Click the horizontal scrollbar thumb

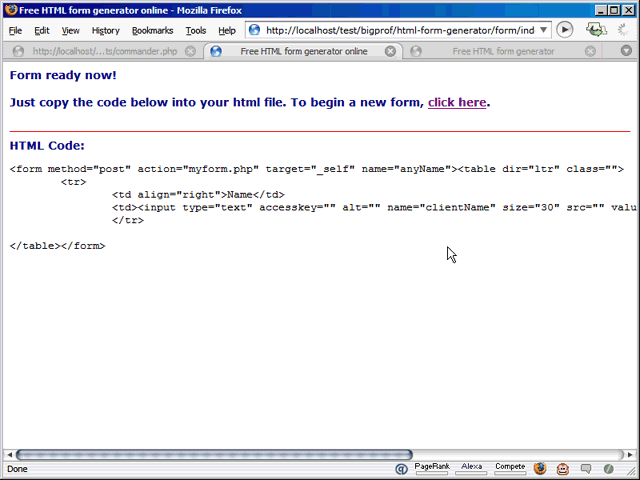point(214,455)
